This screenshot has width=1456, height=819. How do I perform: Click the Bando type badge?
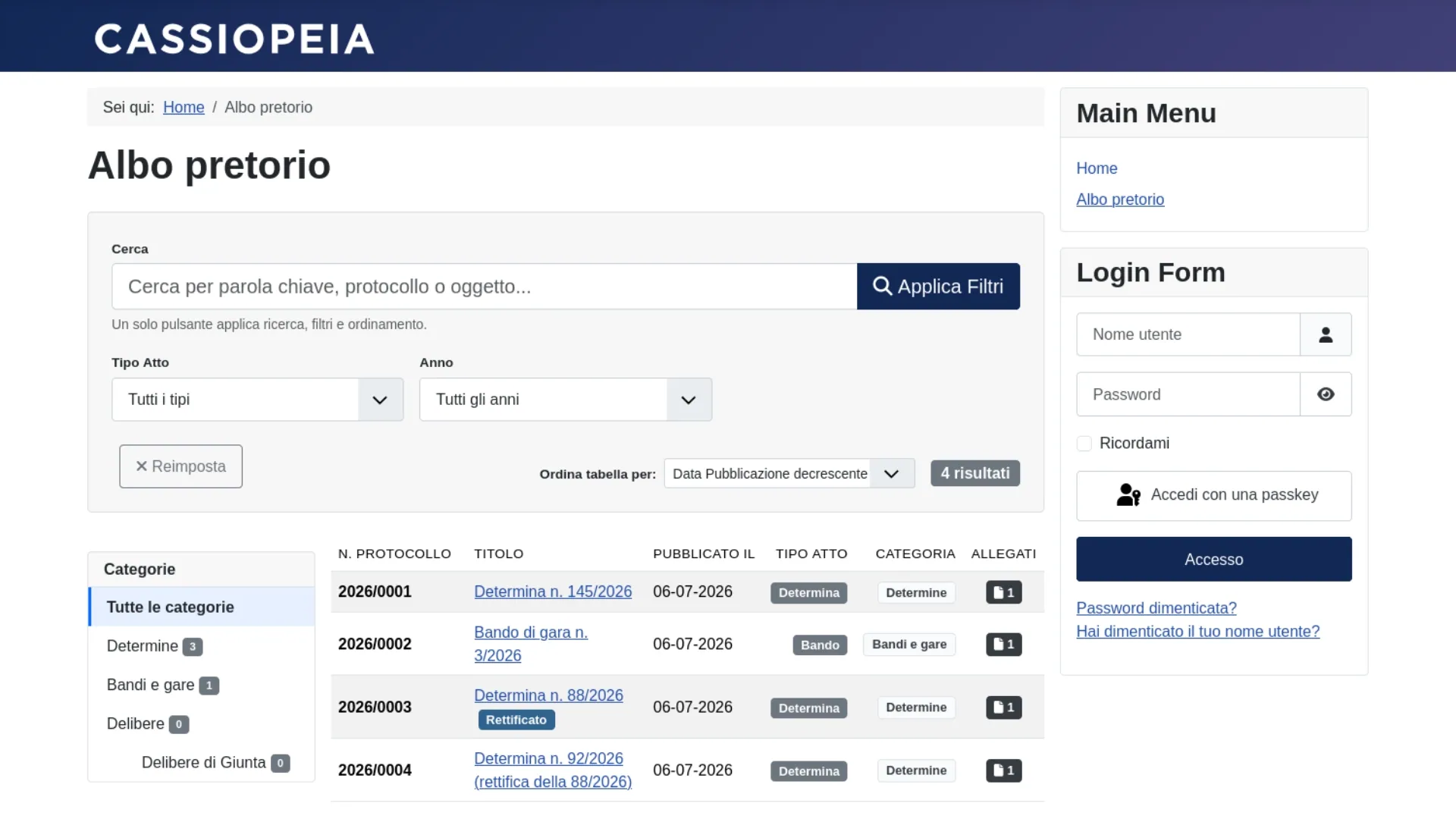(820, 645)
